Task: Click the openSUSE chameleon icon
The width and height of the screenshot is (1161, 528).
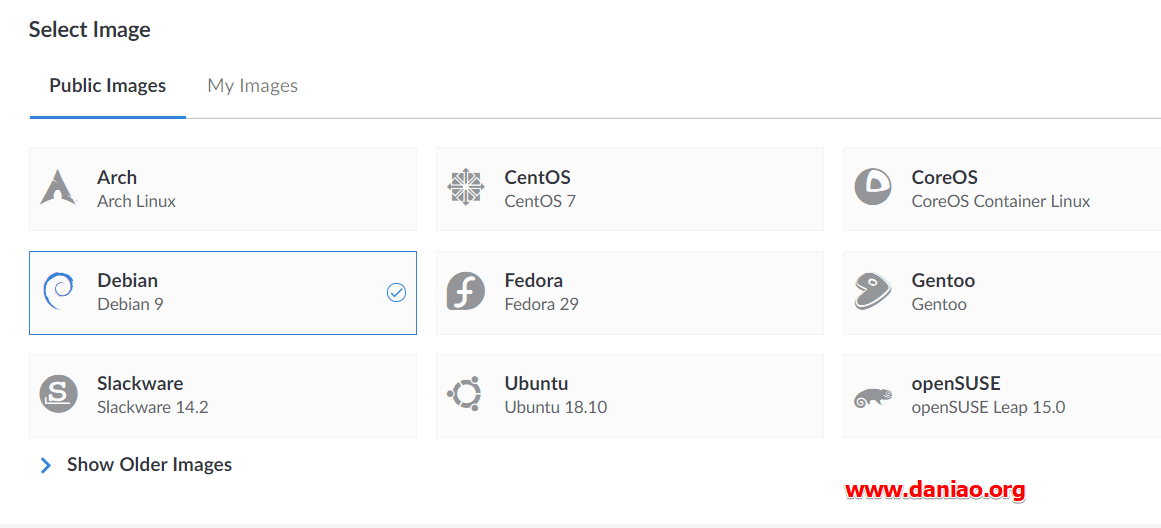Action: tap(872, 398)
